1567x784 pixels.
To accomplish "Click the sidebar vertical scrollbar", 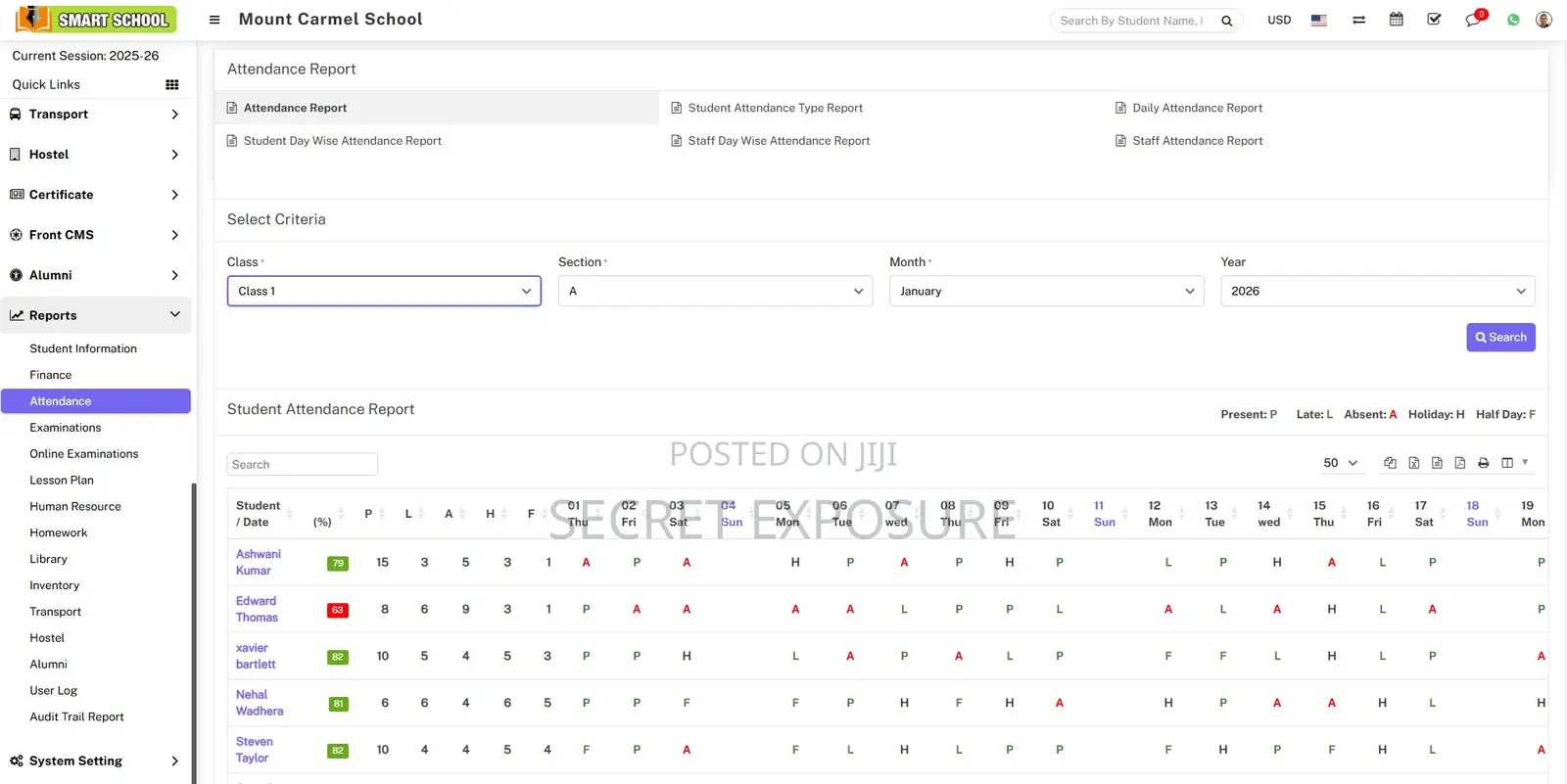I will pyautogui.click(x=194, y=632).
